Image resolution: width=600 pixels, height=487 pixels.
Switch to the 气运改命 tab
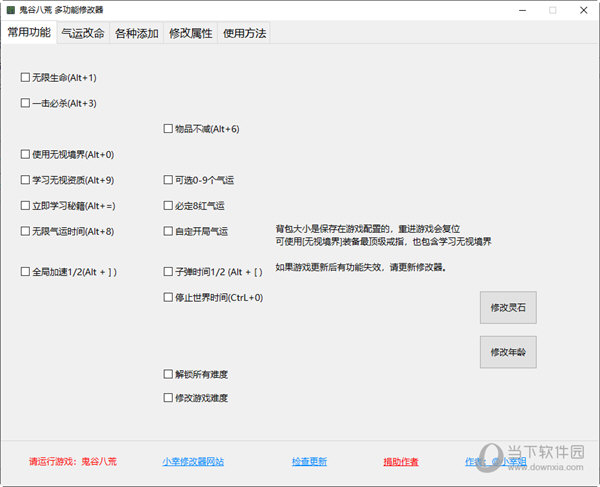coord(83,33)
